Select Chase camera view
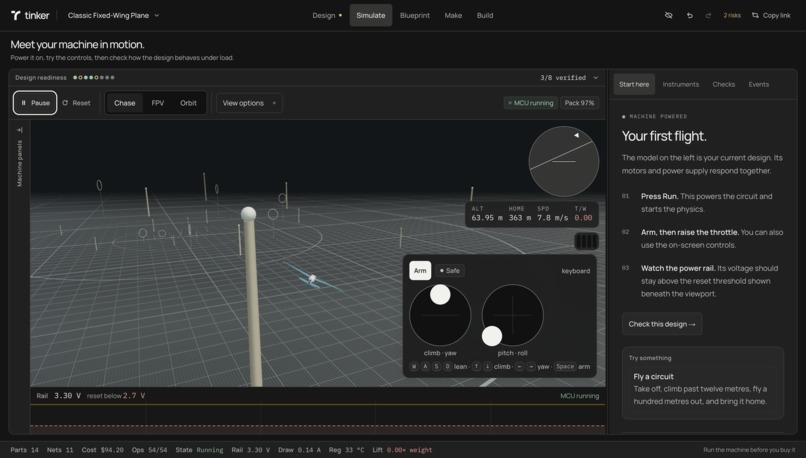This screenshot has height=458, width=806. (x=124, y=103)
